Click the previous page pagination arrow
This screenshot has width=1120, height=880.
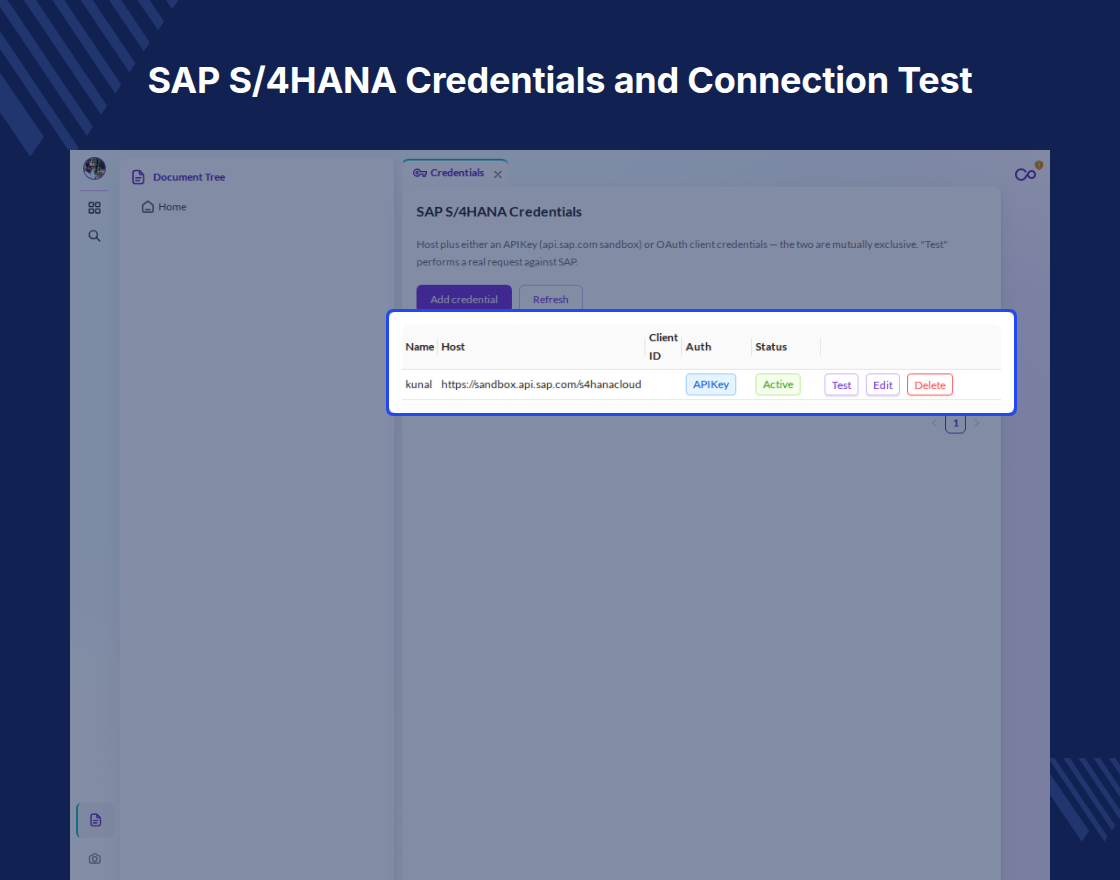[934, 423]
